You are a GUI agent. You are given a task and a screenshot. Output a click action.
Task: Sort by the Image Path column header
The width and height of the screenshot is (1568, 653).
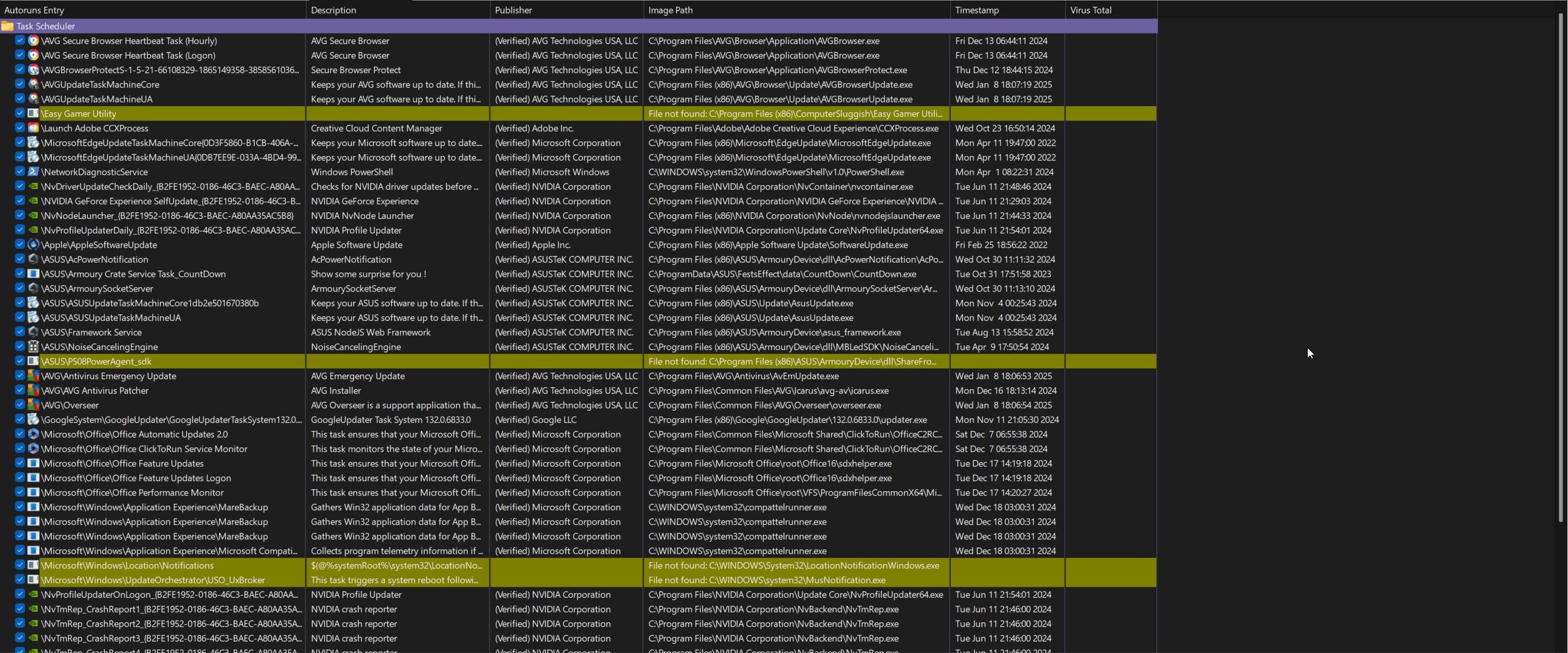[x=797, y=10]
